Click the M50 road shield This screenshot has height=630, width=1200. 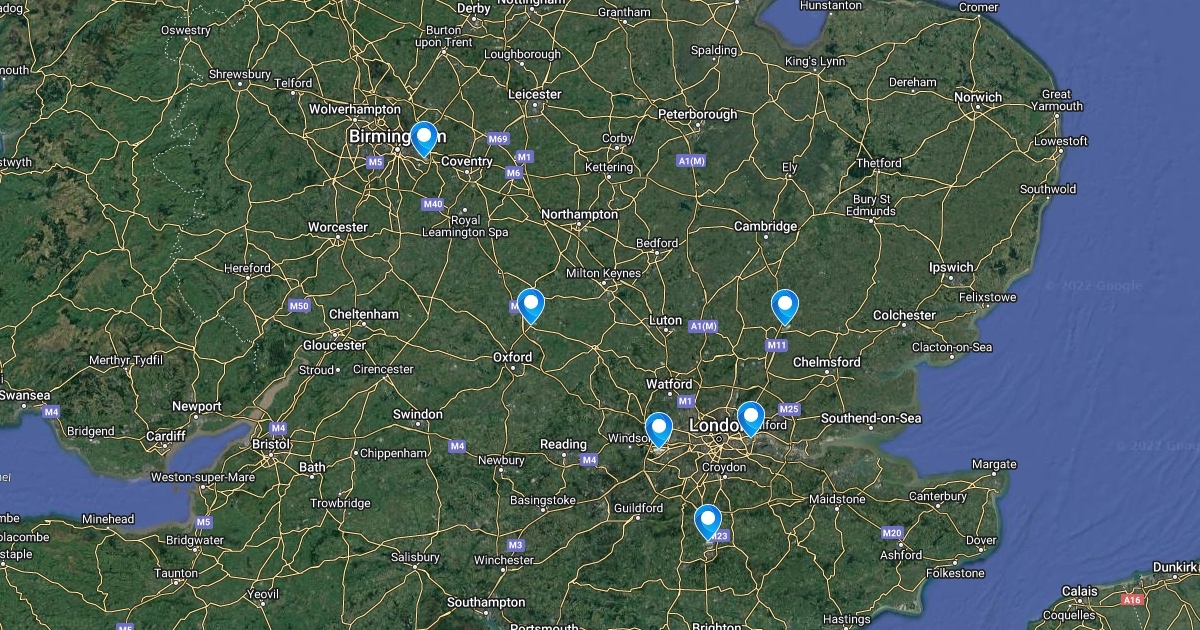[298, 306]
